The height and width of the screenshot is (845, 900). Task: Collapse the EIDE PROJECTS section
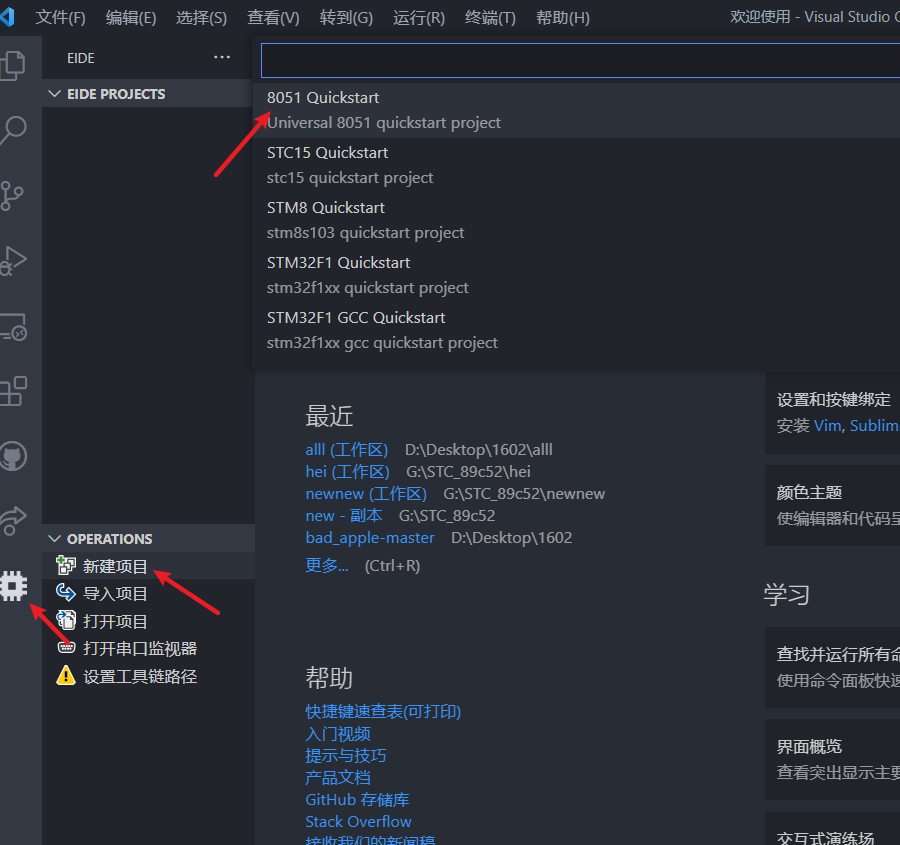[x=55, y=94]
